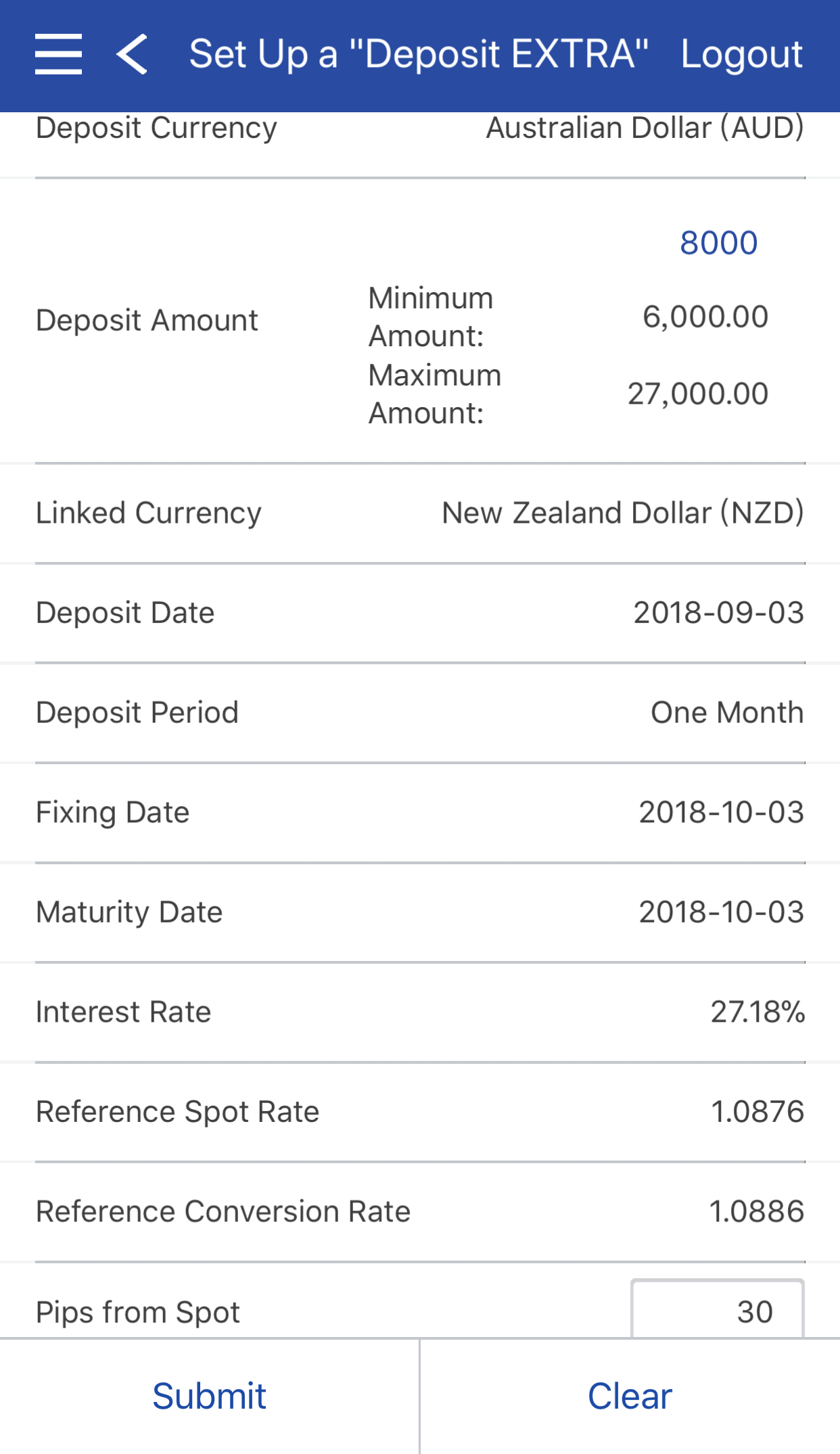The width and height of the screenshot is (840, 1454).
Task: Tap the Fixing Date row
Action: click(419, 812)
